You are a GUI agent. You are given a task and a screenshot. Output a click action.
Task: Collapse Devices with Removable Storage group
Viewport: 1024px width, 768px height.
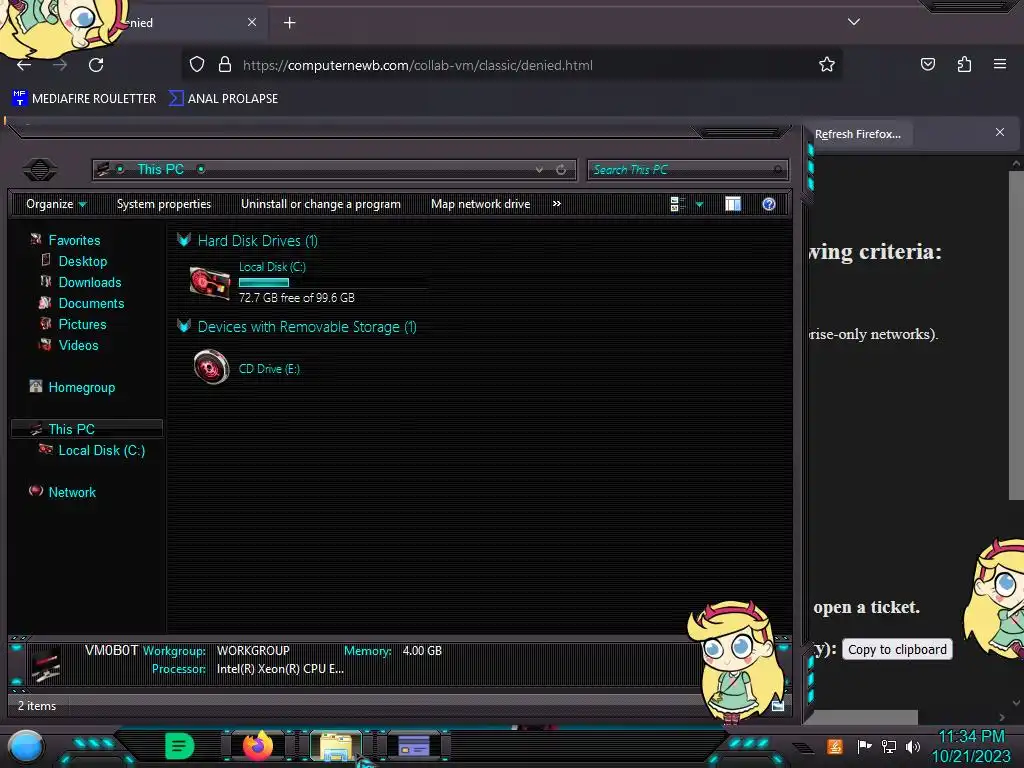(x=184, y=327)
